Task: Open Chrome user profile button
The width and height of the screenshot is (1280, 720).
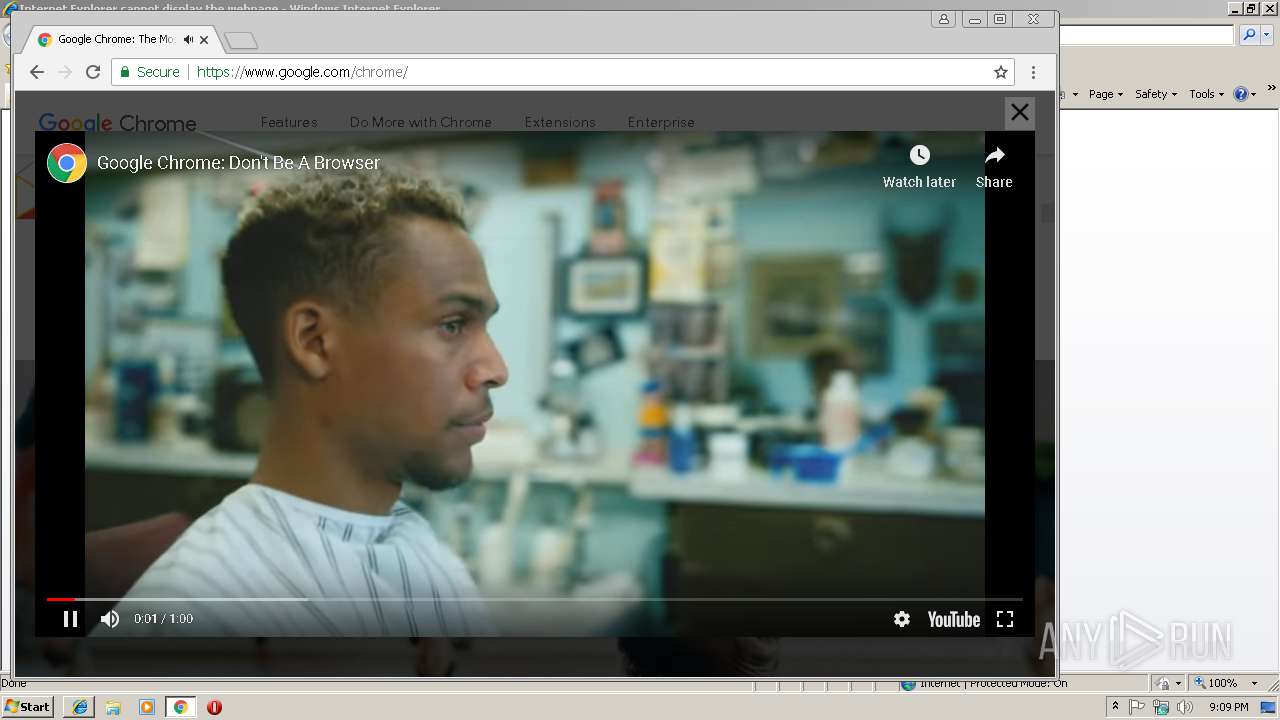Action: coord(943,19)
